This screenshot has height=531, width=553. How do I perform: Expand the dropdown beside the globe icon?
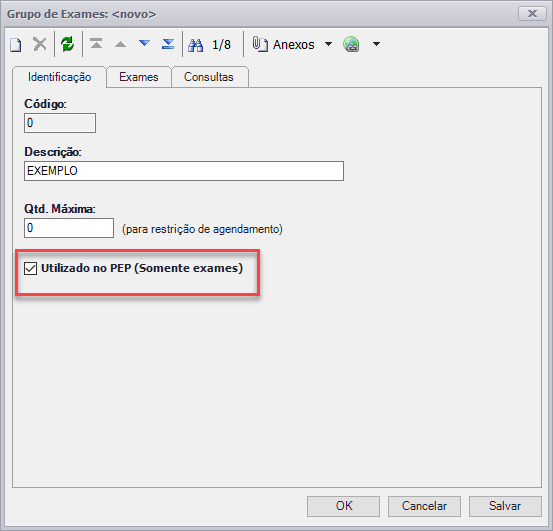pyautogui.click(x=376, y=44)
